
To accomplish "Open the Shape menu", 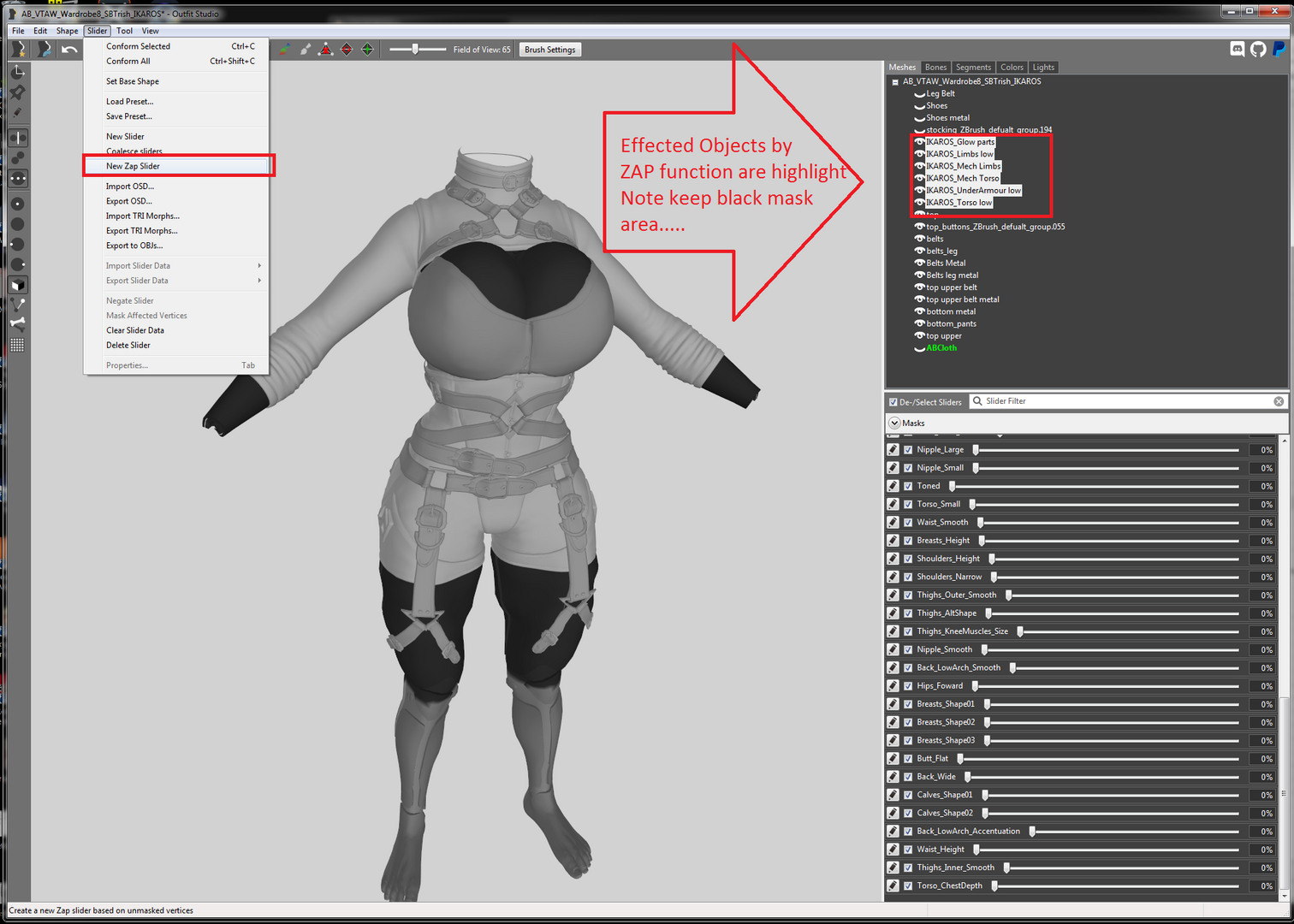I will pos(67,31).
